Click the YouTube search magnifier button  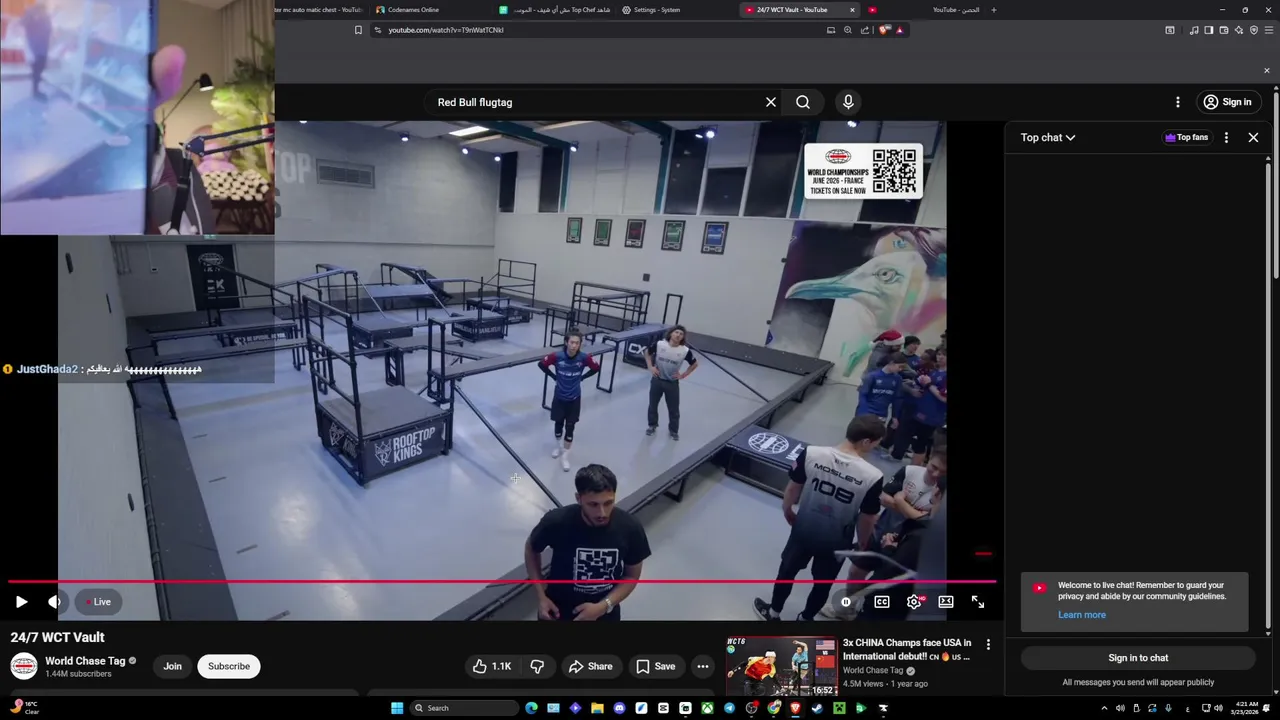tap(803, 102)
